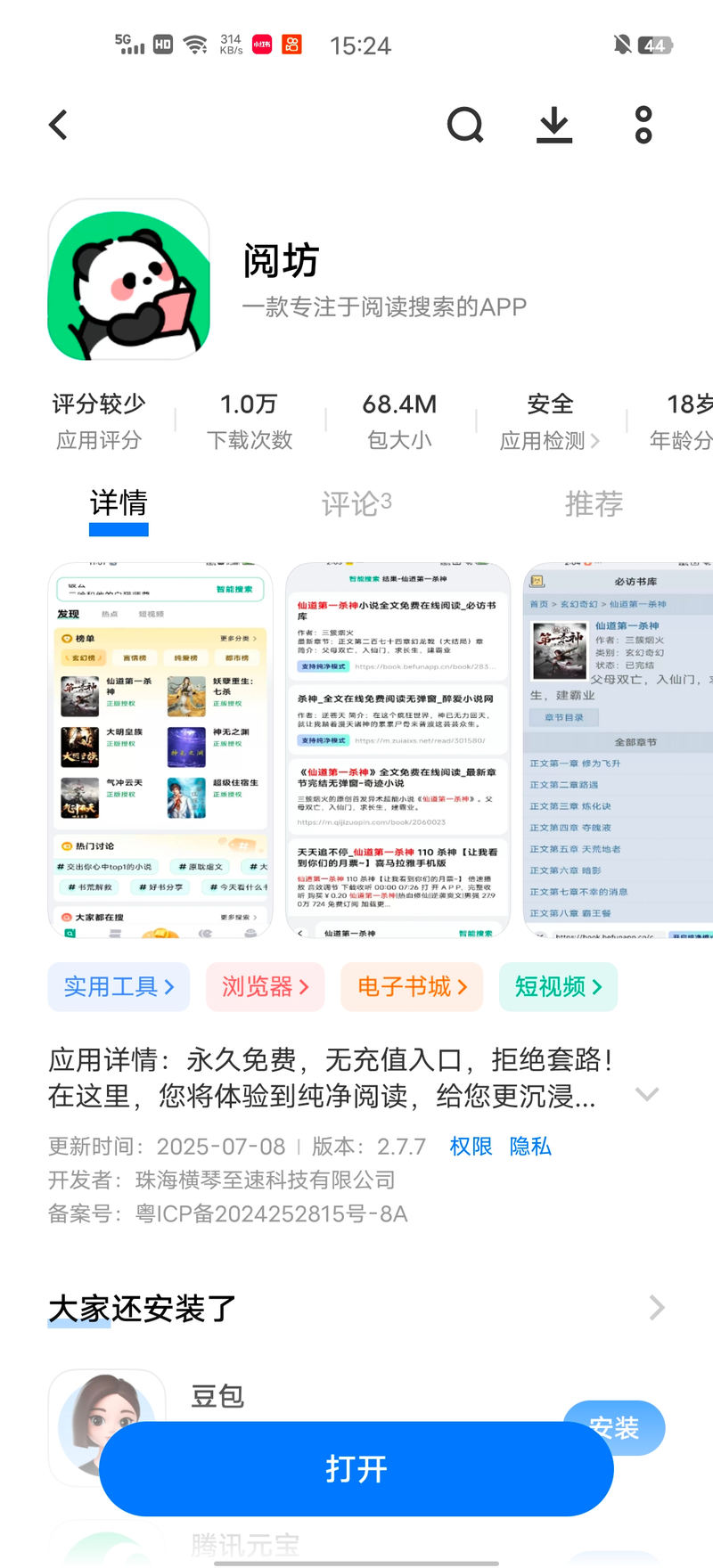Tap the developer name 珠海横琴至速科技有限公司
The image size is (713, 1568).
click(265, 1180)
